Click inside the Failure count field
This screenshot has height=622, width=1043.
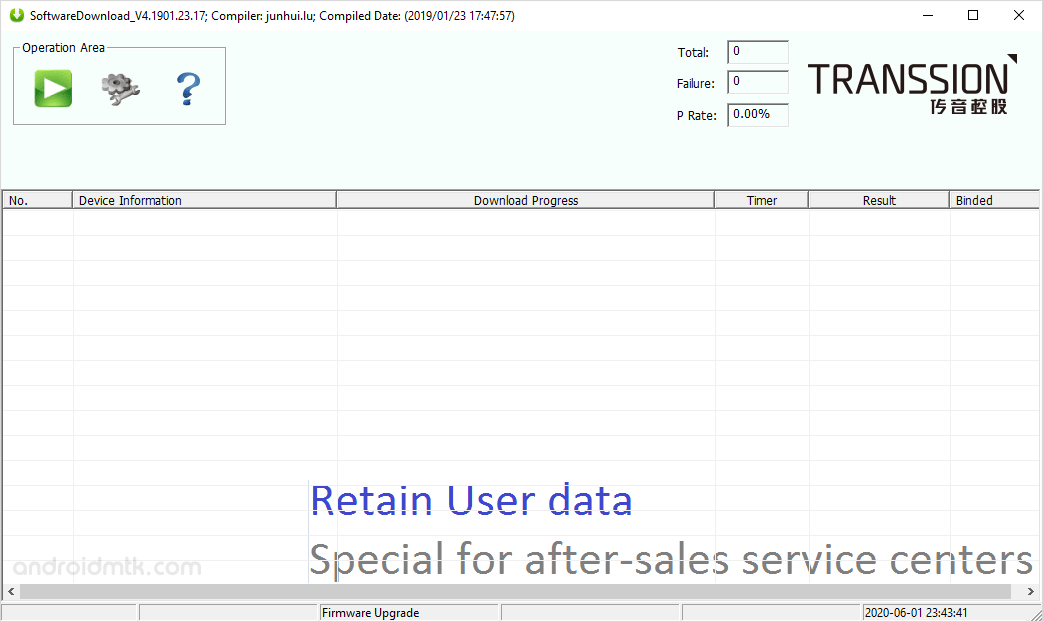[x=757, y=82]
